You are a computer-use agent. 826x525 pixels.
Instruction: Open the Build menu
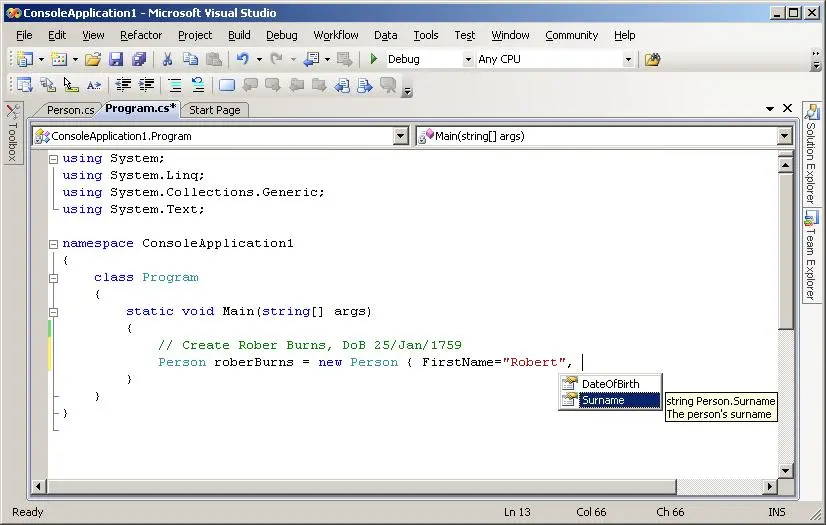239,35
